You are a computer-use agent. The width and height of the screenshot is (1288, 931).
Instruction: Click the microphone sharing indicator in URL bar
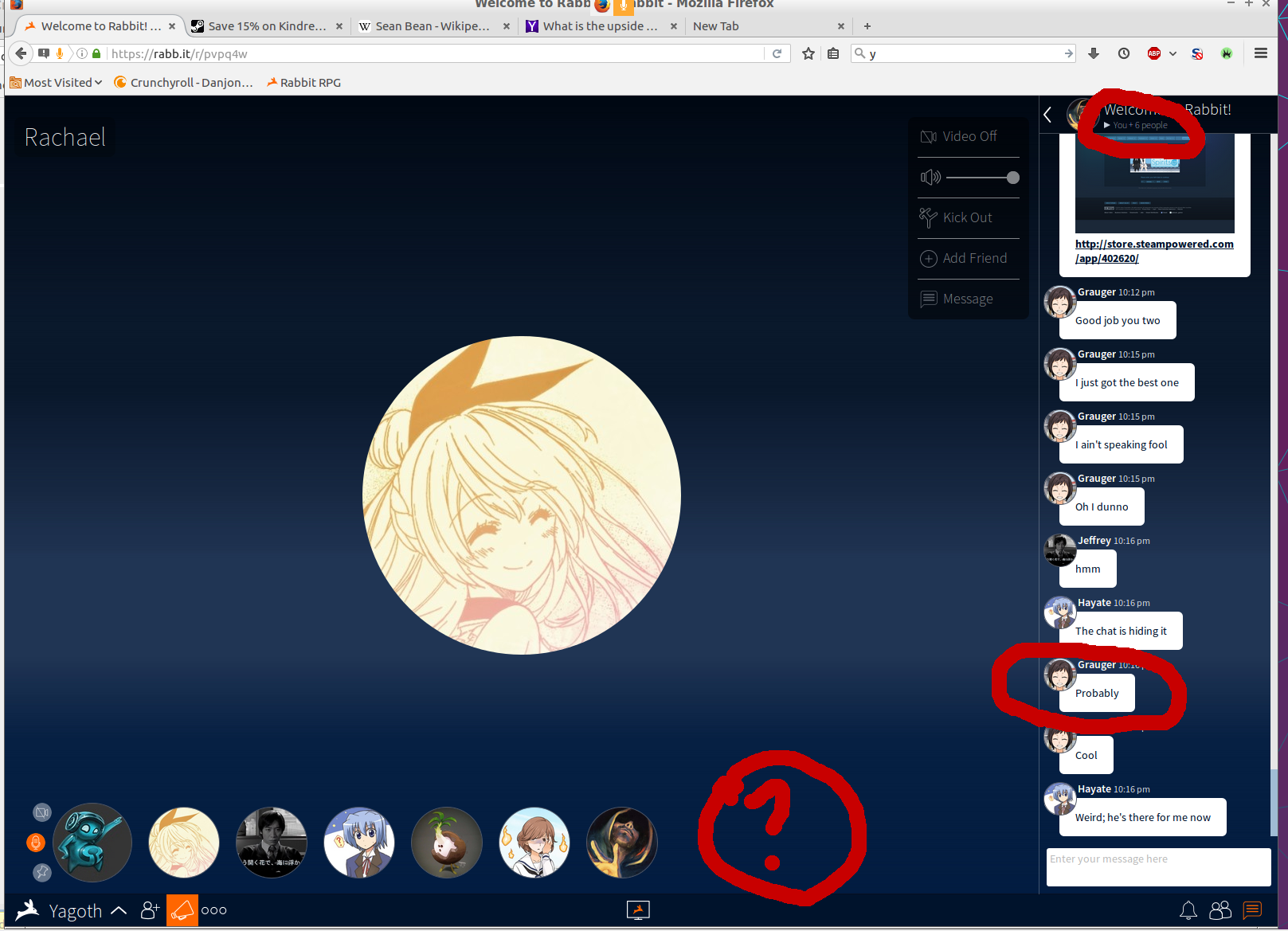tap(59, 53)
